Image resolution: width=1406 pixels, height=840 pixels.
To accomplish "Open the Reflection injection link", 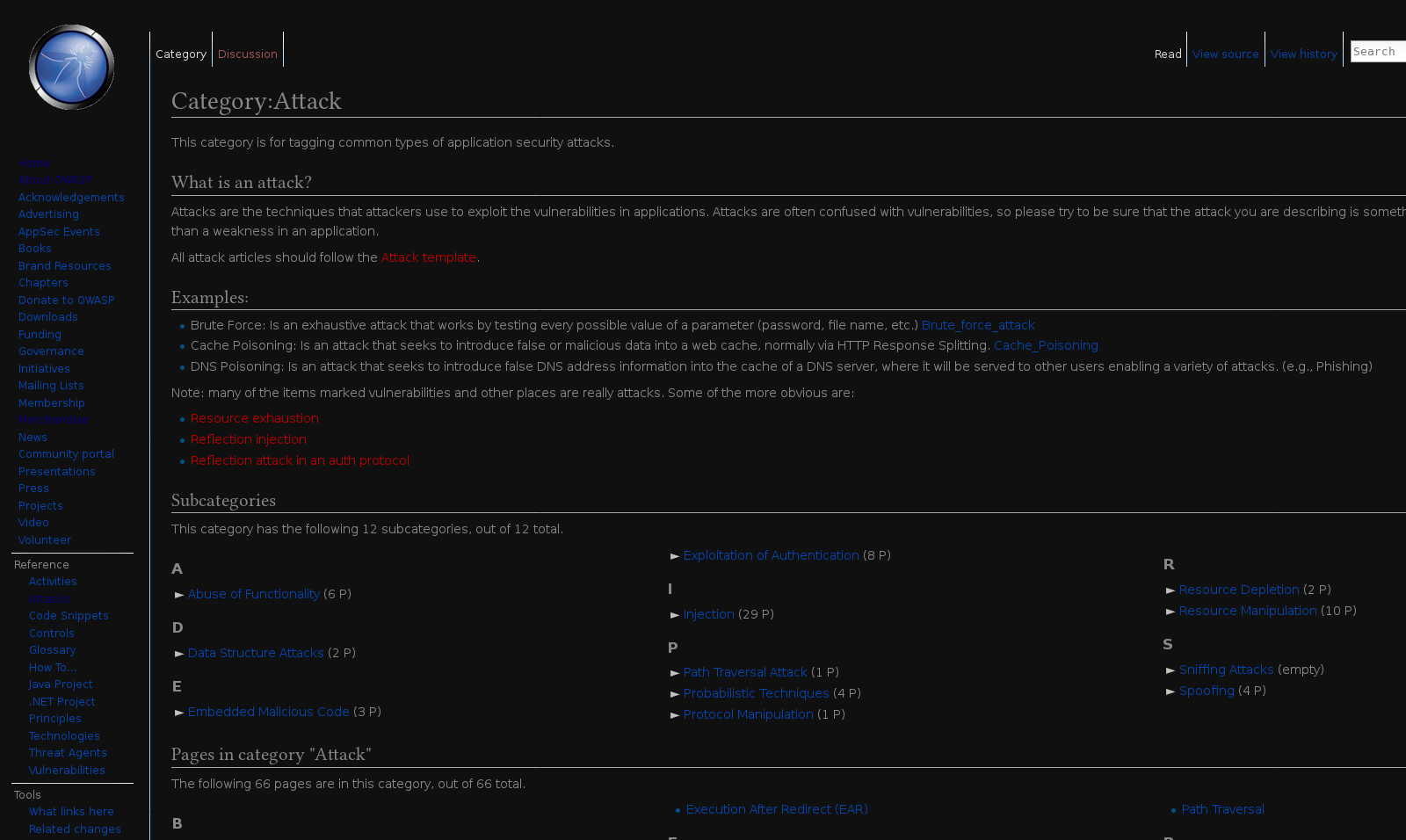I will pos(249,439).
